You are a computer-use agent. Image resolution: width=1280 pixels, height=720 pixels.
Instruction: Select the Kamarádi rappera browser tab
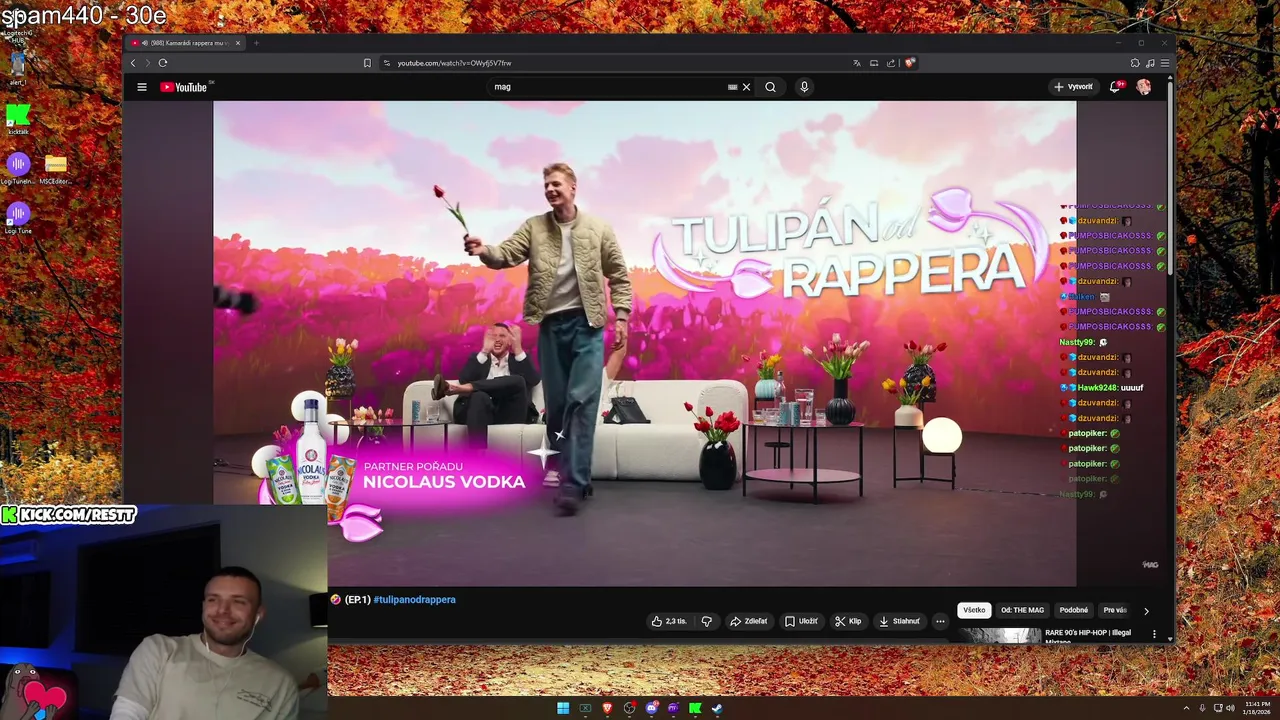click(x=186, y=43)
